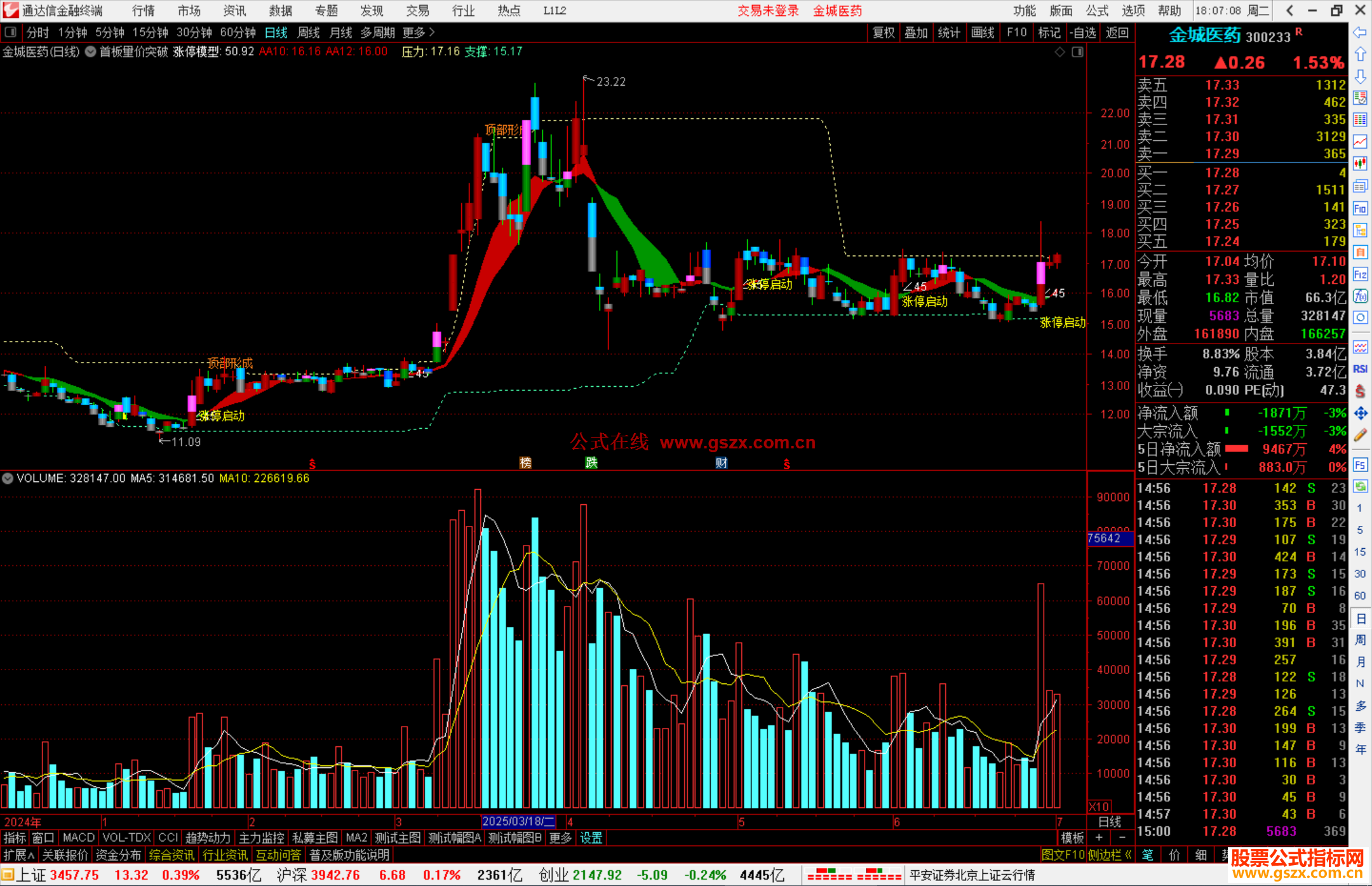Click the FS icon in the right sidebar

point(1360,465)
